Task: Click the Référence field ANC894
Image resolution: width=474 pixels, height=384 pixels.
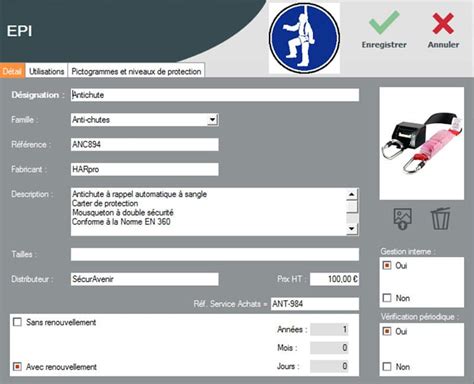Action: (145, 145)
